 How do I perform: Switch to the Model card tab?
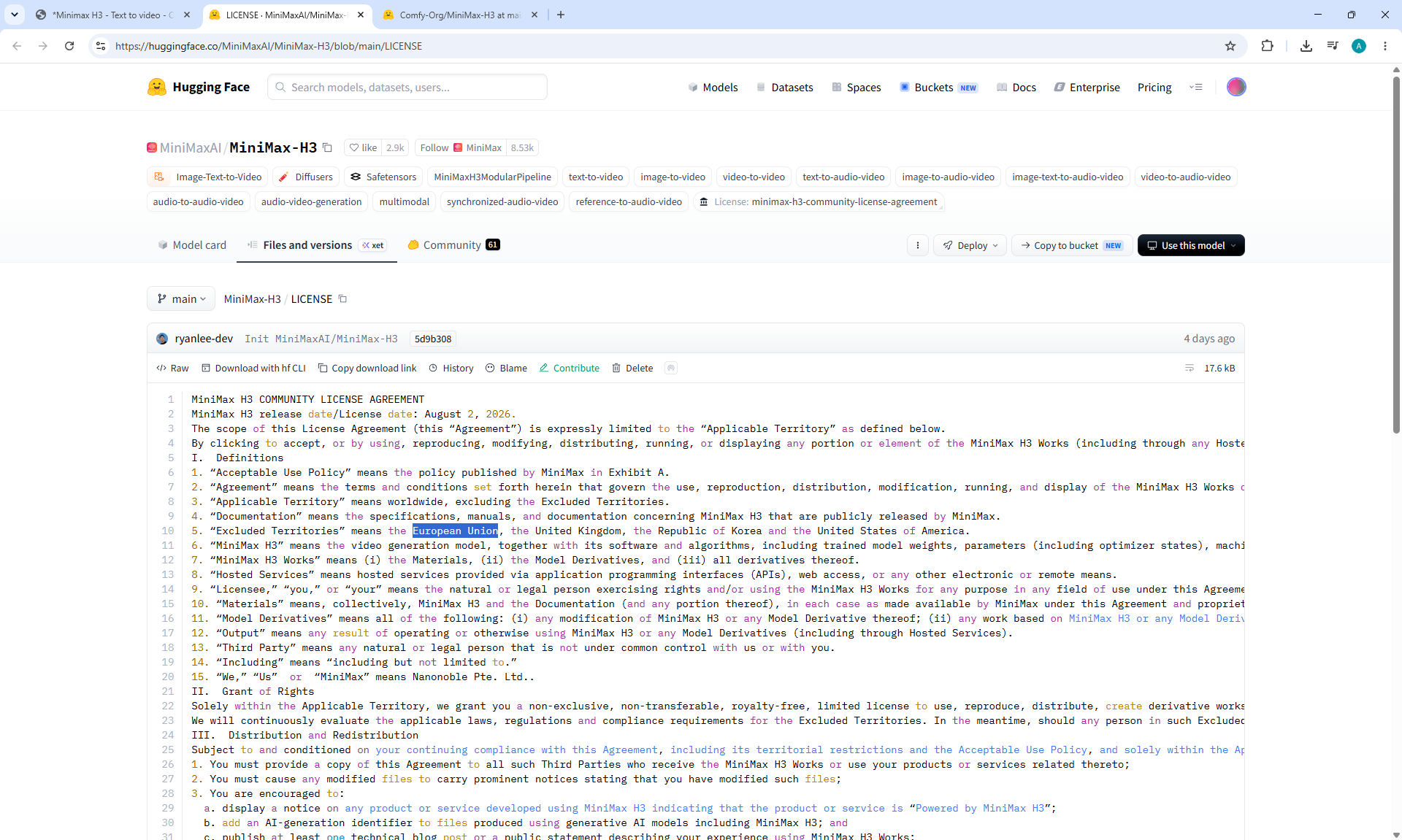(x=192, y=245)
